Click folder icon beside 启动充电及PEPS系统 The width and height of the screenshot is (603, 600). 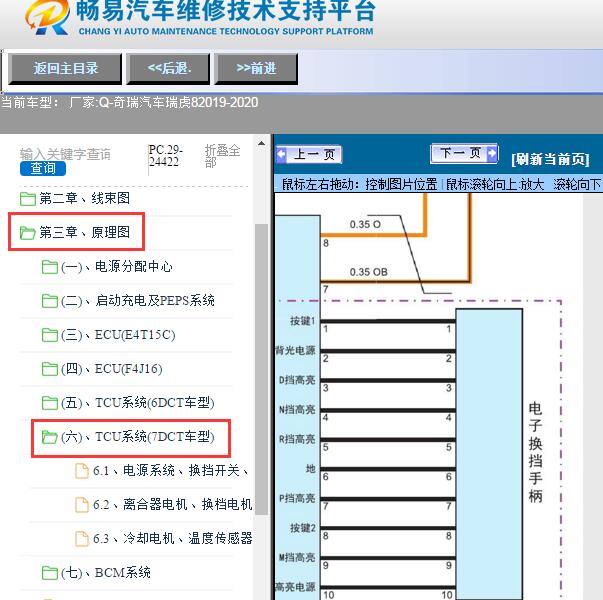click(50, 301)
